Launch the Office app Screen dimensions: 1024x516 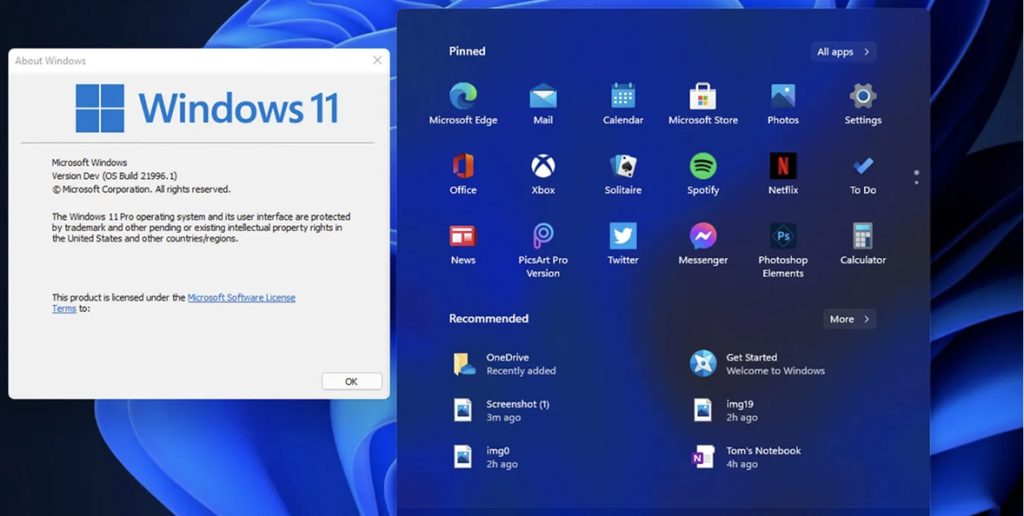463,173
